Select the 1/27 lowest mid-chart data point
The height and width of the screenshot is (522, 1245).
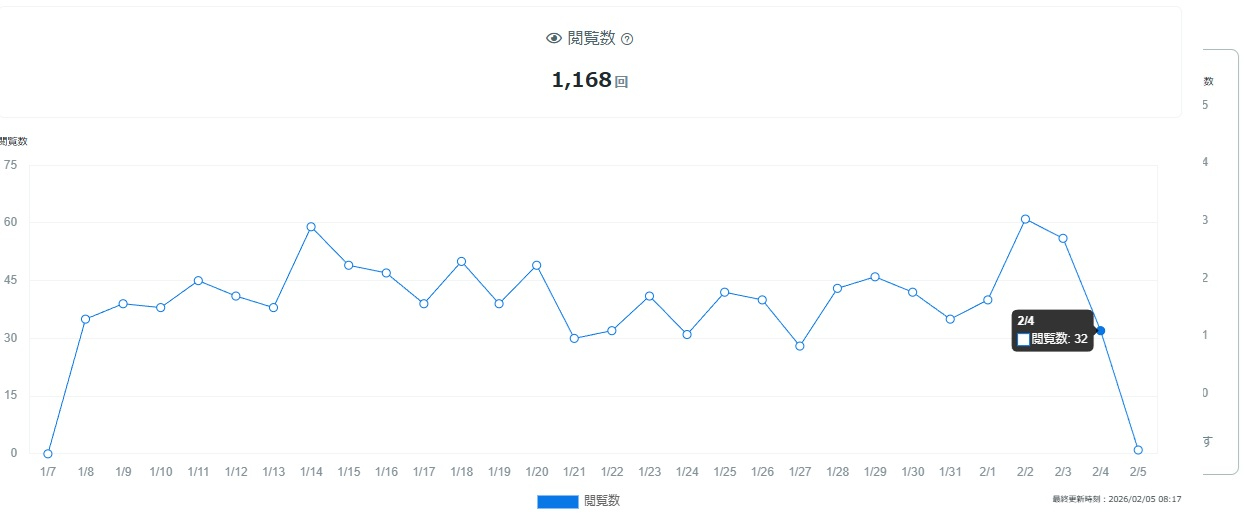pyautogui.click(x=800, y=346)
